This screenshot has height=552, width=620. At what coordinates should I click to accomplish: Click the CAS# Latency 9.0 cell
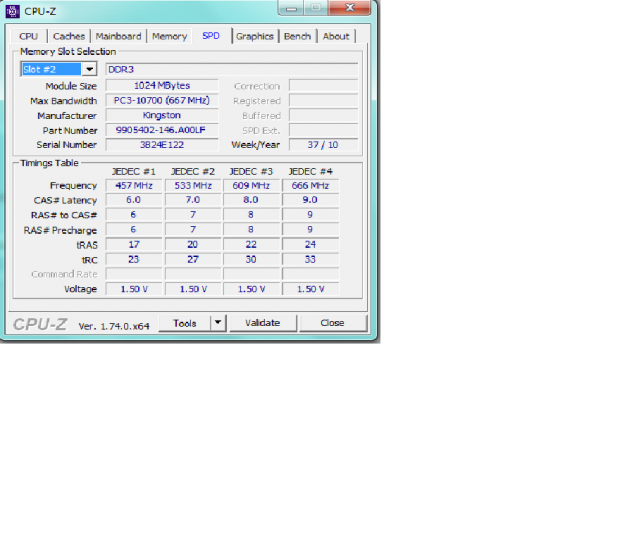point(310,200)
